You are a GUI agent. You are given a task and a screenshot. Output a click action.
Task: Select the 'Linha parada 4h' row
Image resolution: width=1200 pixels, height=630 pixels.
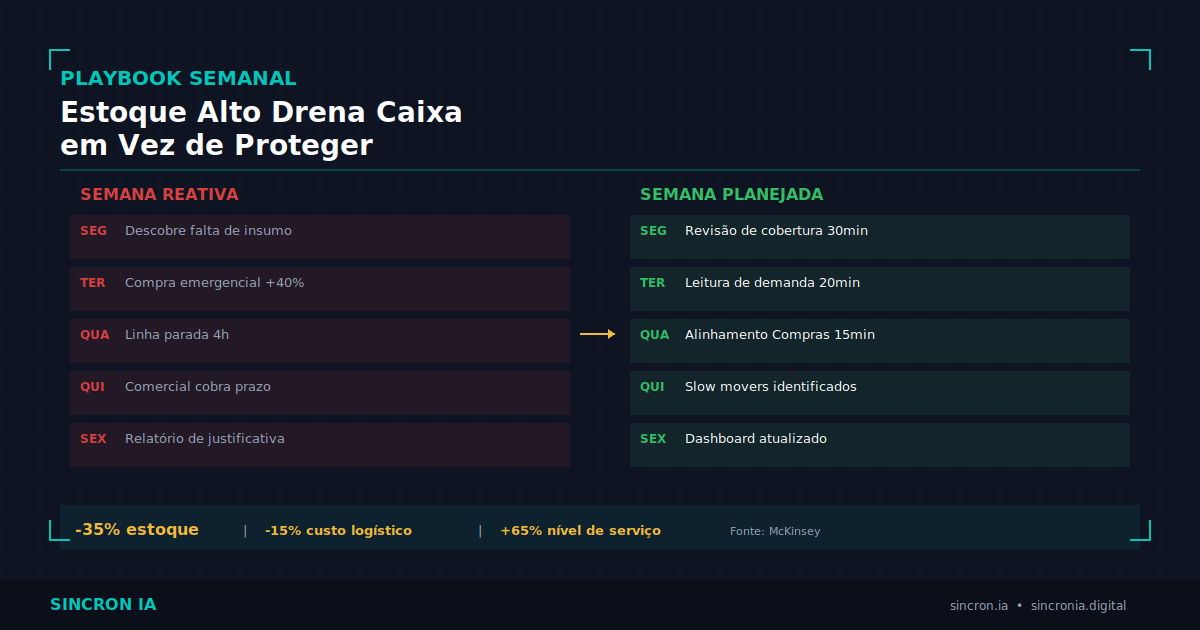tap(320, 341)
